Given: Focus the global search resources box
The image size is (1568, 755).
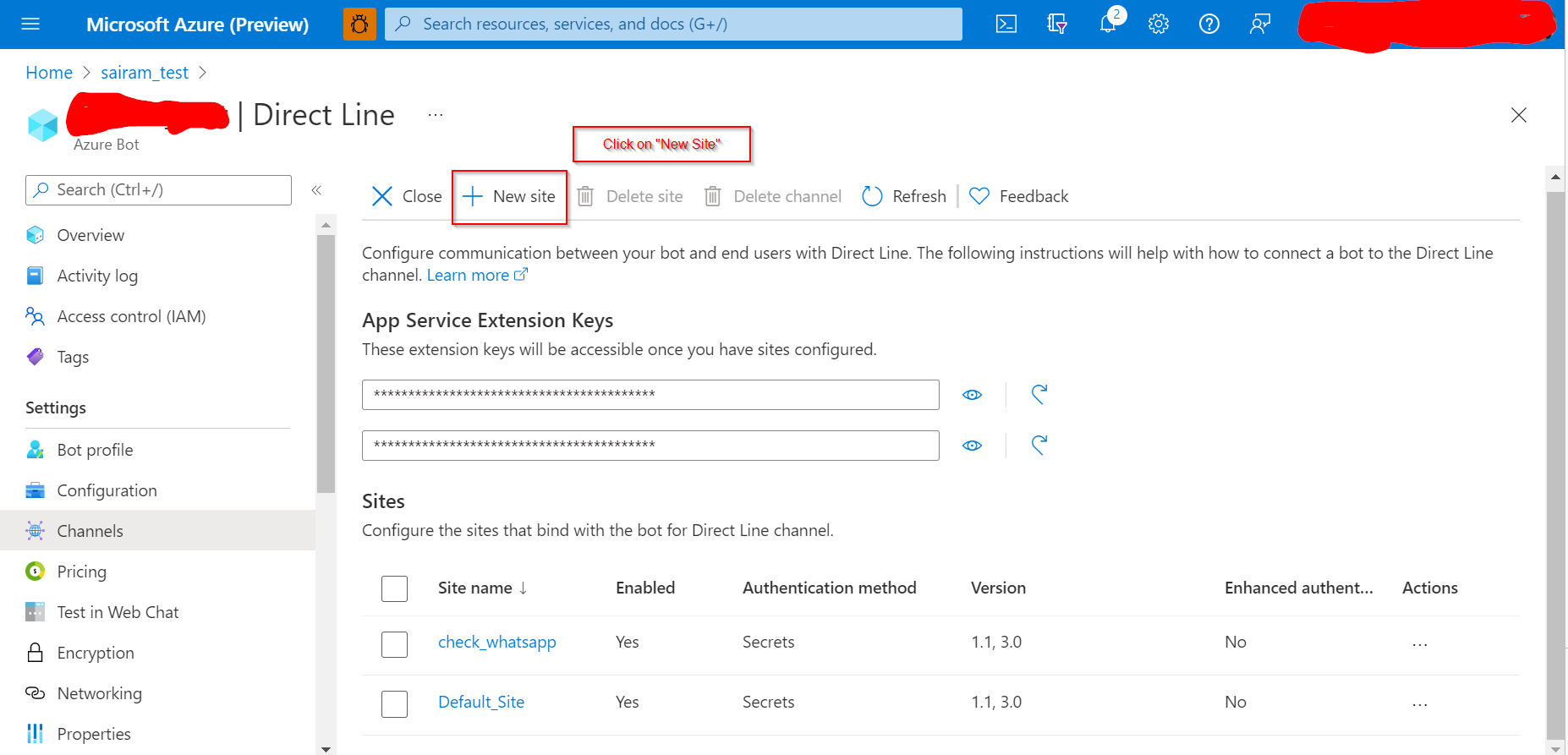Looking at the screenshot, I should tap(673, 24).
